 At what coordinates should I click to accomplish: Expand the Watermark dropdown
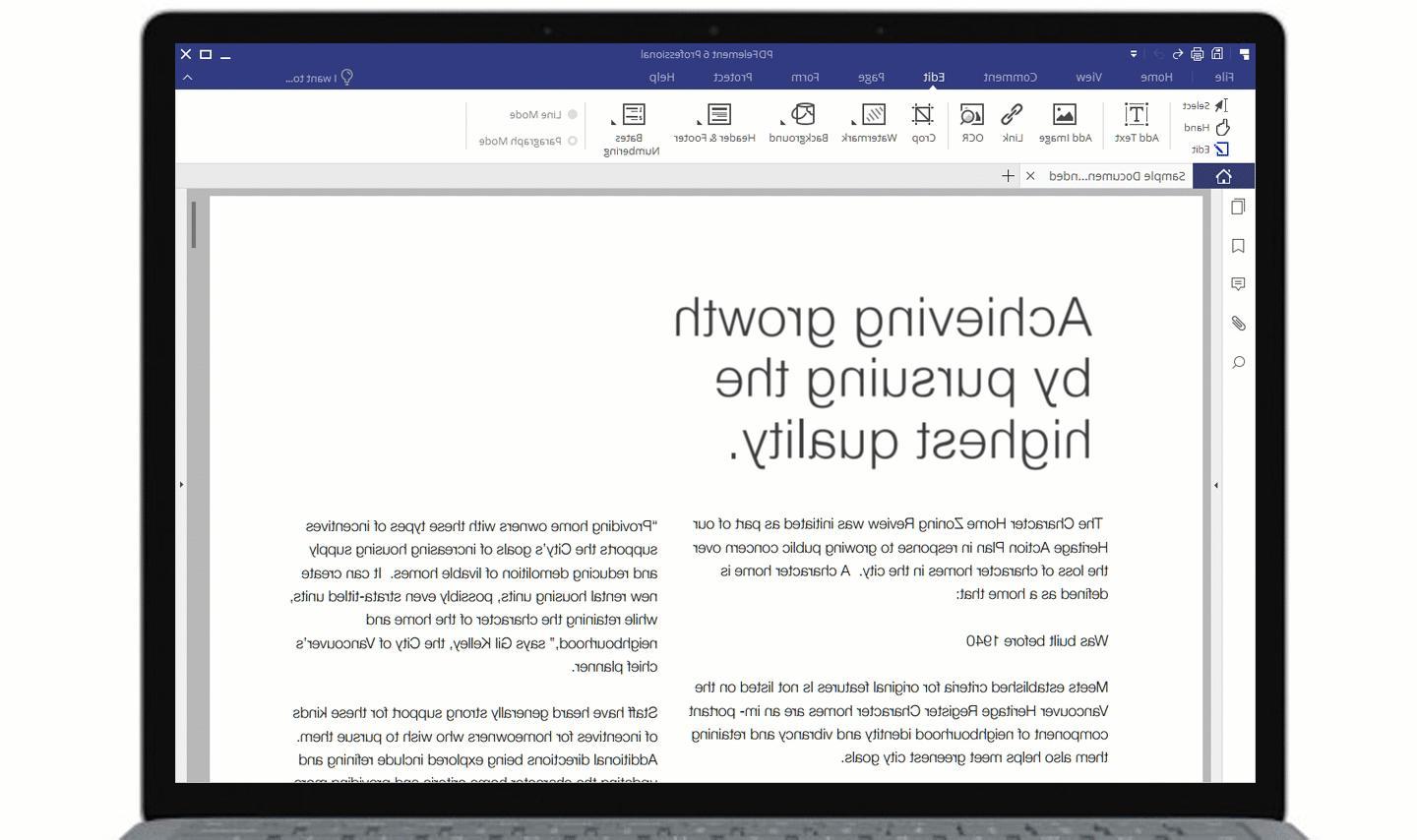(x=853, y=123)
